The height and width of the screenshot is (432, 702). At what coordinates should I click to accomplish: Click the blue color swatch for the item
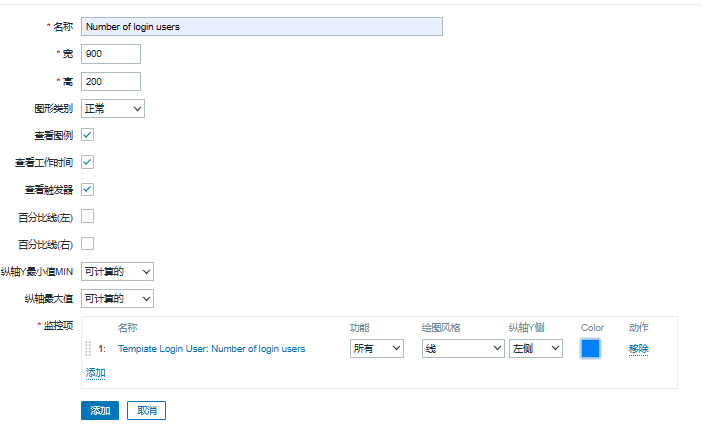(590, 348)
